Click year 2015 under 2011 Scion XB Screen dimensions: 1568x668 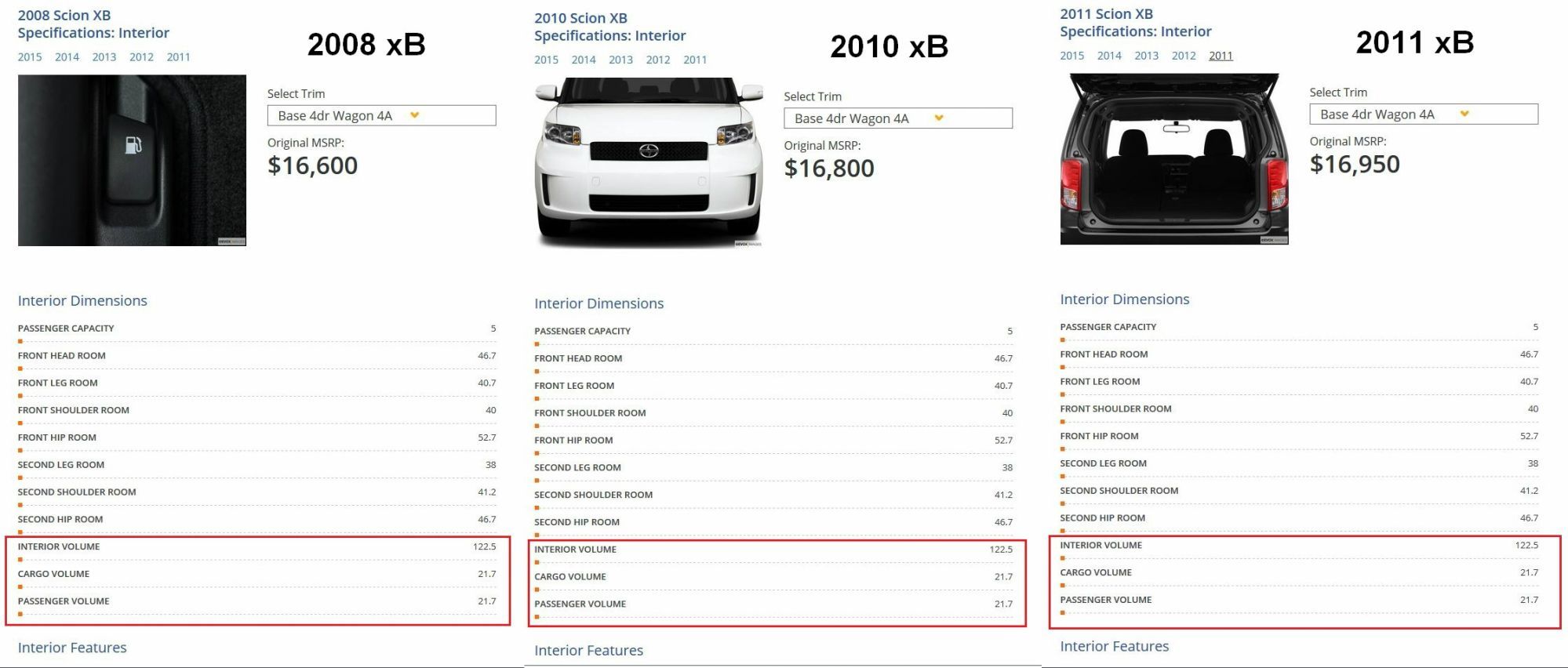[1071, 56]
